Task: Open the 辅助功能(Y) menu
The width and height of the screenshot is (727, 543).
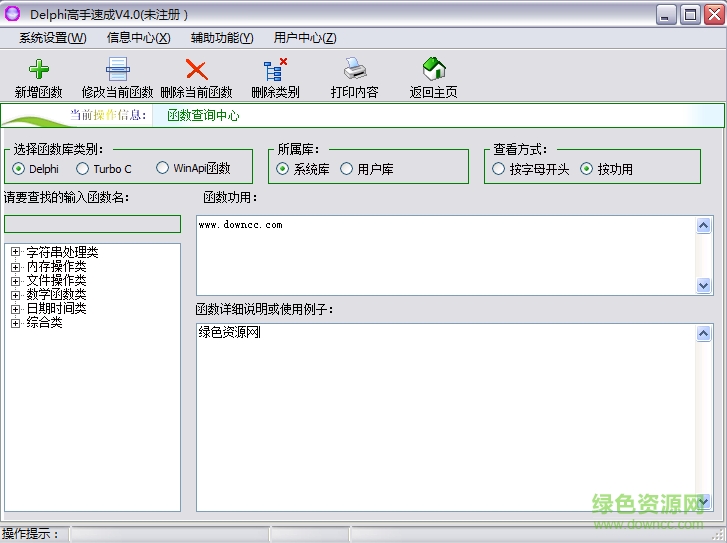Action: [x=222, y=38]
